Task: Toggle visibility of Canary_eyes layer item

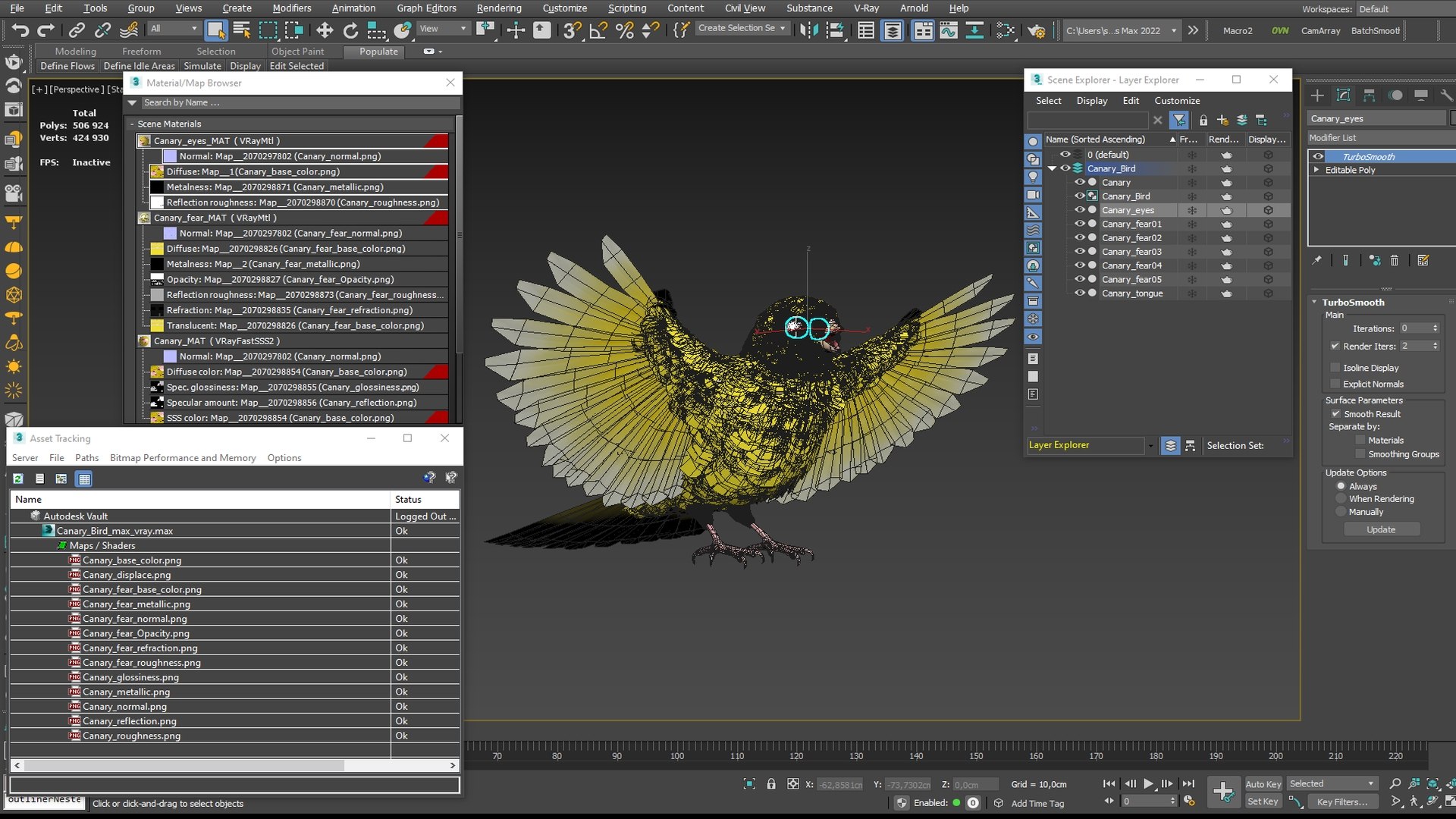Action: click(x=1079, y=210)
